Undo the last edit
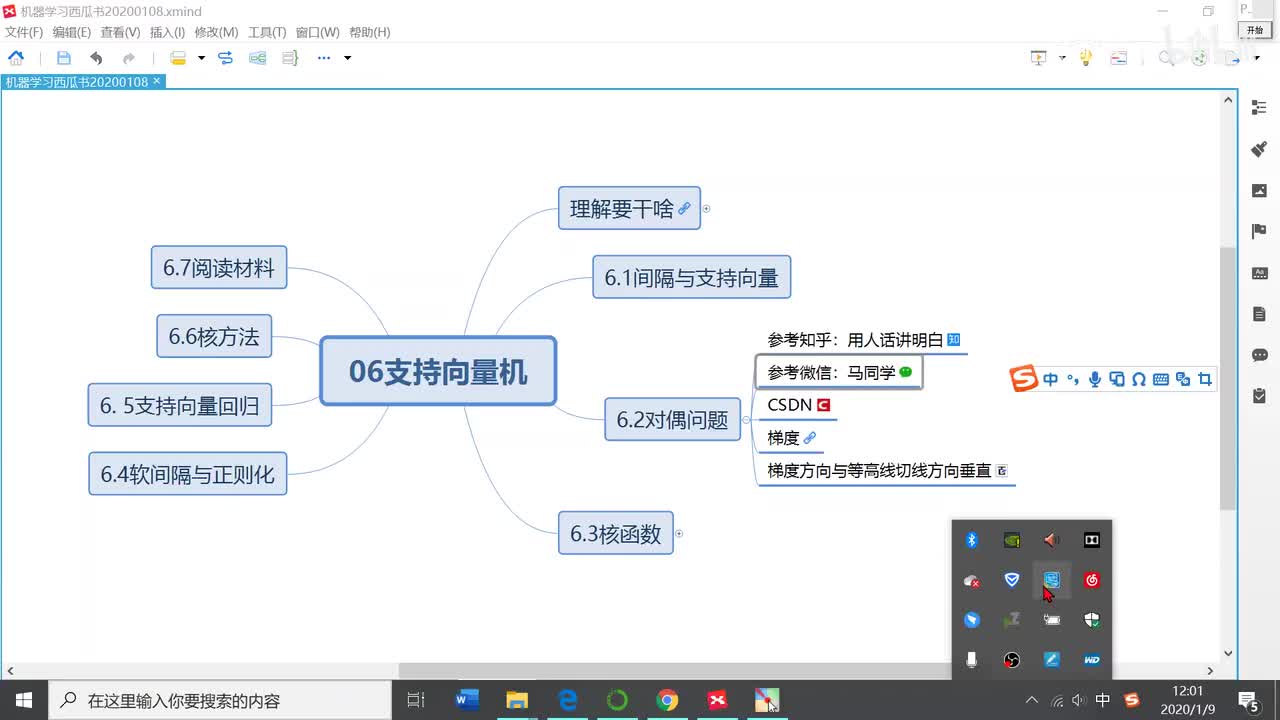 tap(96, 58)
